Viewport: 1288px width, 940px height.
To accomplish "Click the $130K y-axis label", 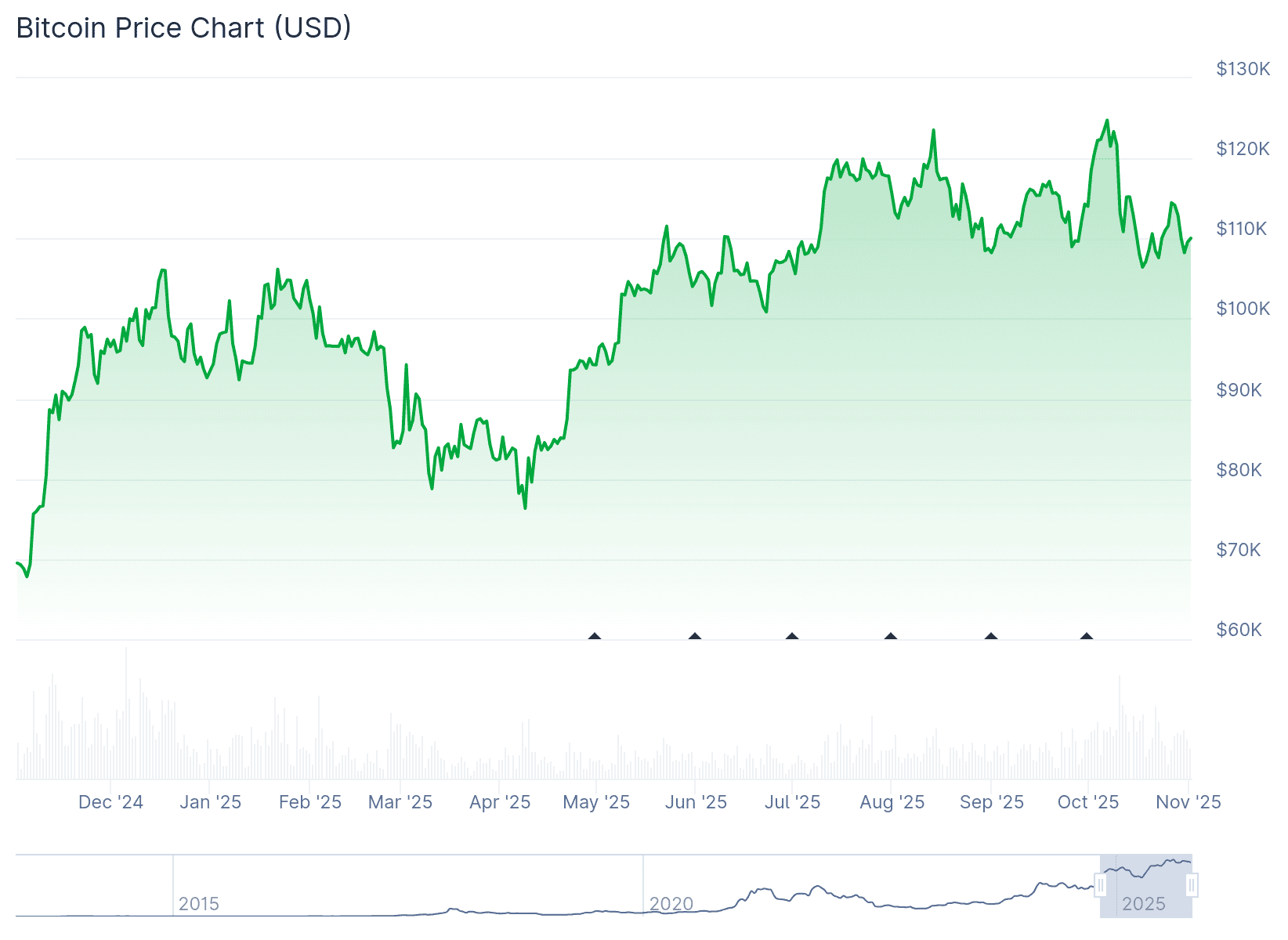I will (1243, 69).
